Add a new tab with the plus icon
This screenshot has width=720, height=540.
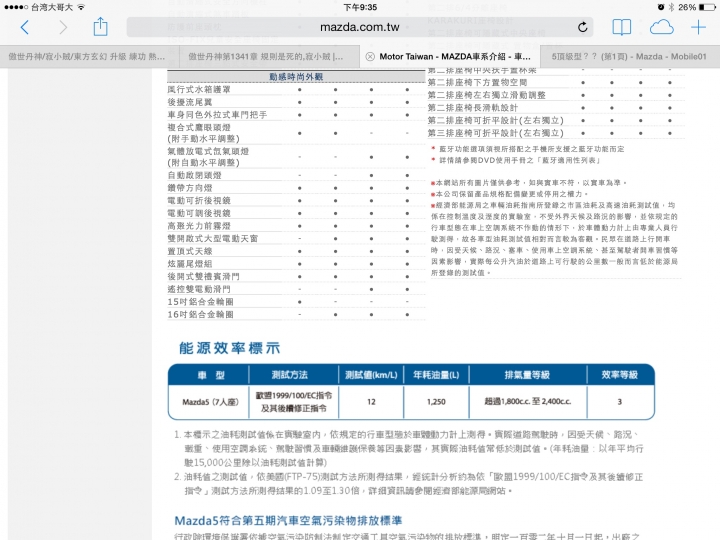[698, 28]
